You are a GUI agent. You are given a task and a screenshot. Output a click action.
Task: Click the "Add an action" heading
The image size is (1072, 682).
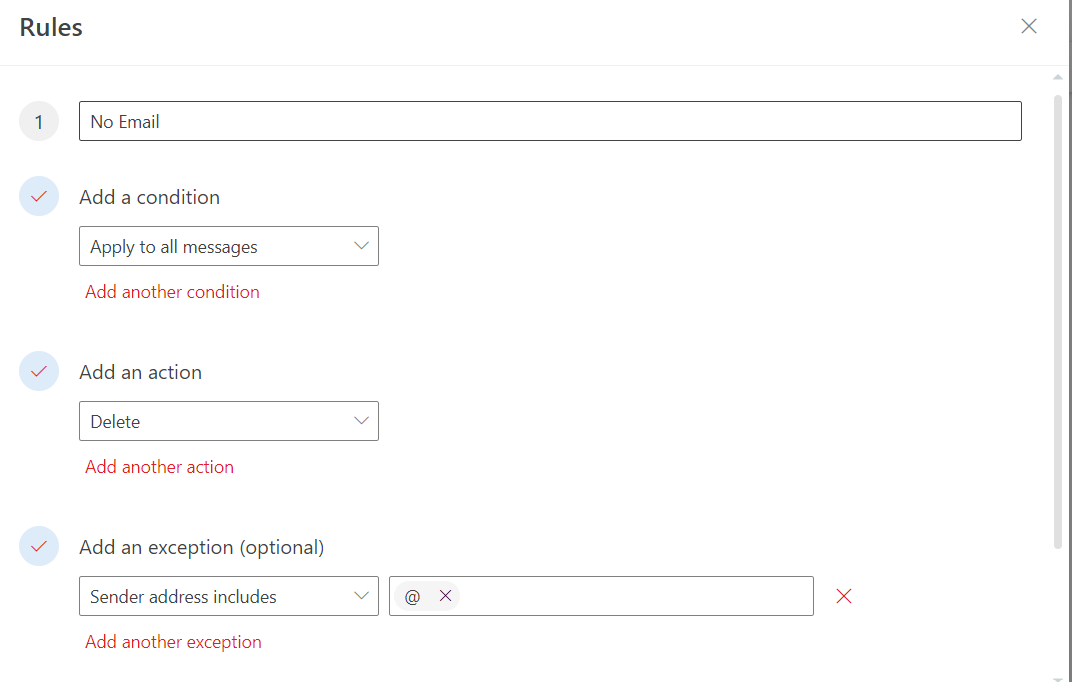[141, 372]
